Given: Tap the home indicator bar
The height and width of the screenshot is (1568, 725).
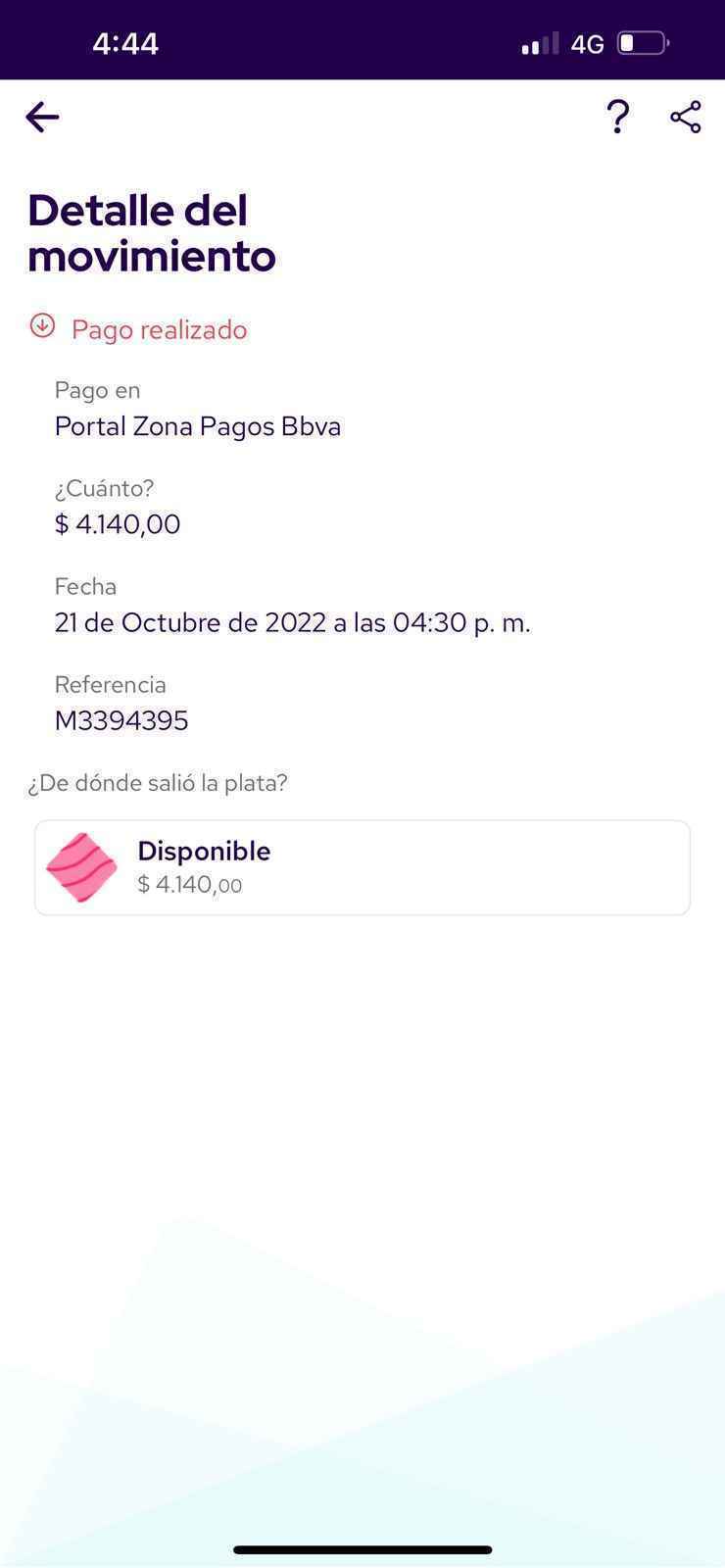Looking at the screenshot, I should (362, 1549).
